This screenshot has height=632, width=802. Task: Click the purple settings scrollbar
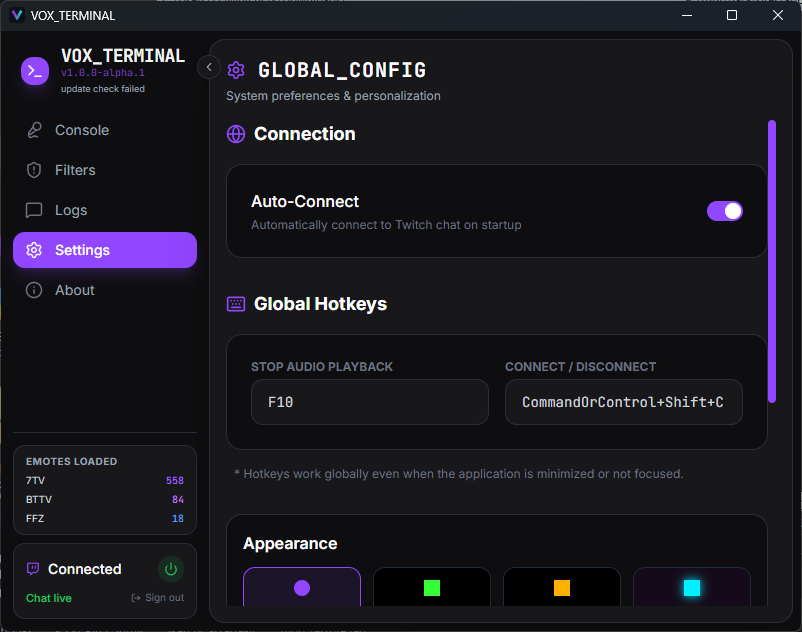[772, 261]
